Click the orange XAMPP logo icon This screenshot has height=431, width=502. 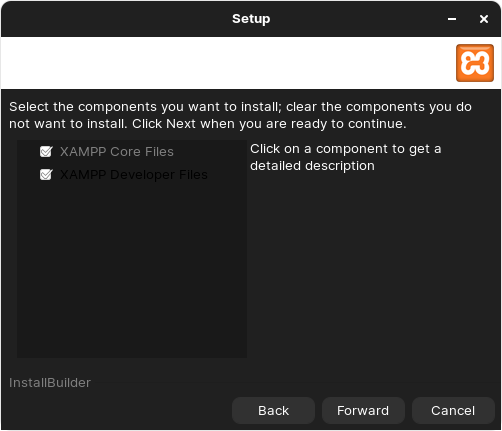[475, 63]
